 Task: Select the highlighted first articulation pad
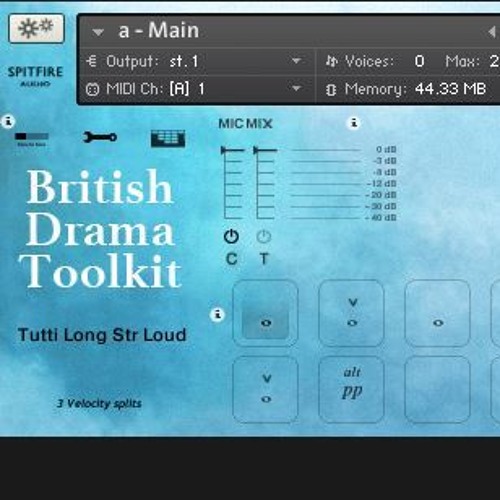[265, 313]
